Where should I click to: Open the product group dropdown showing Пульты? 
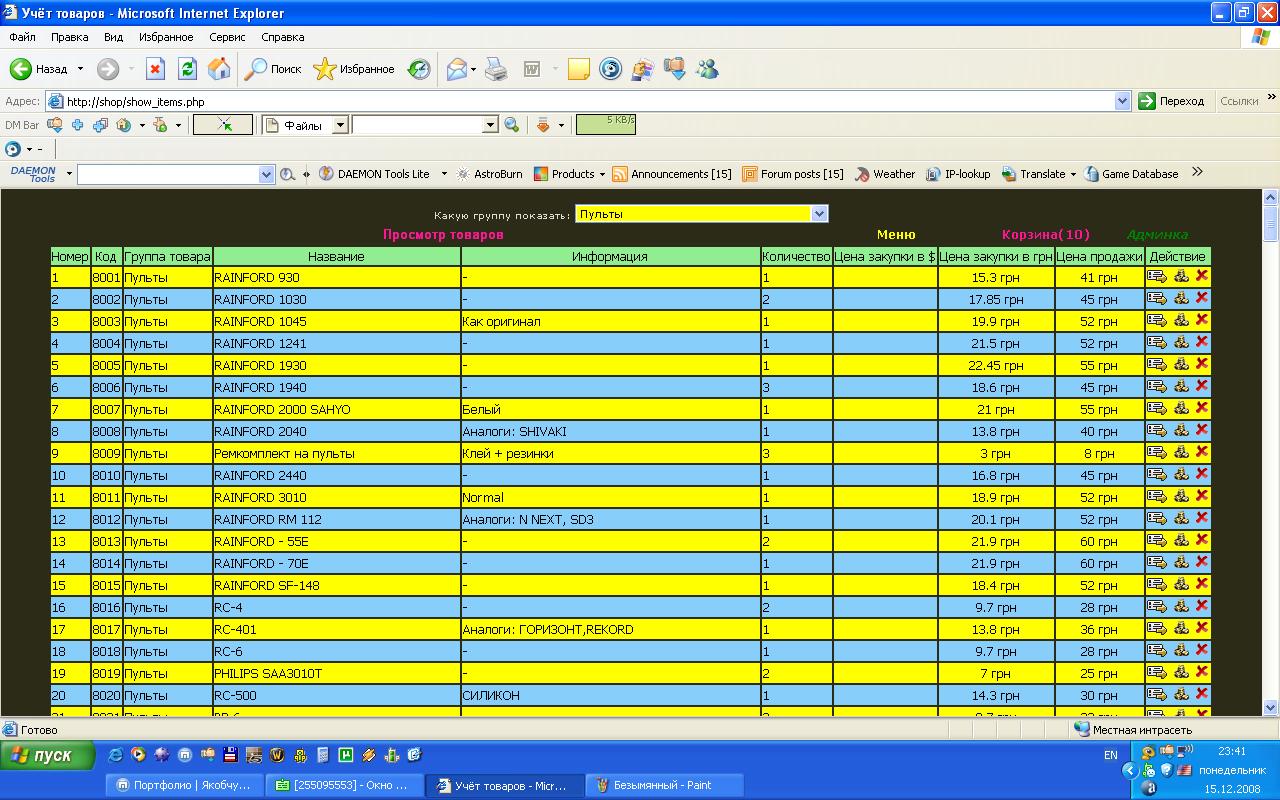click(x=819, y=214)
